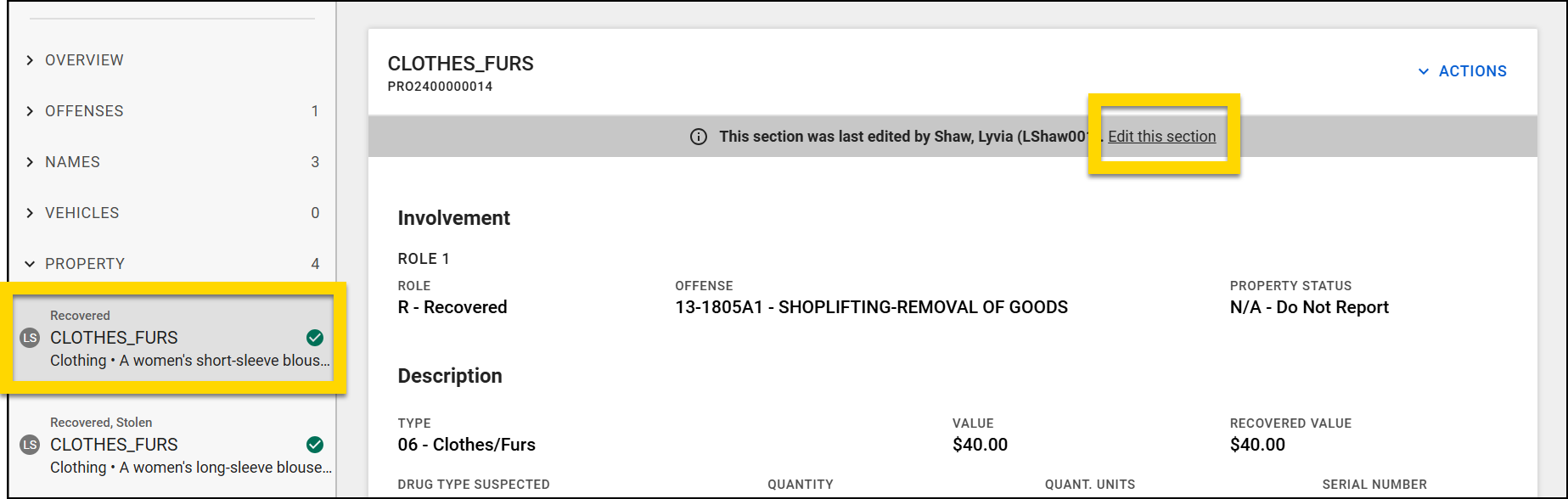Viewport: 1568px width, 499px height.
Task: Click the LS badge on first CLOTHES_FURS item
Action: [x=28, y=338]
